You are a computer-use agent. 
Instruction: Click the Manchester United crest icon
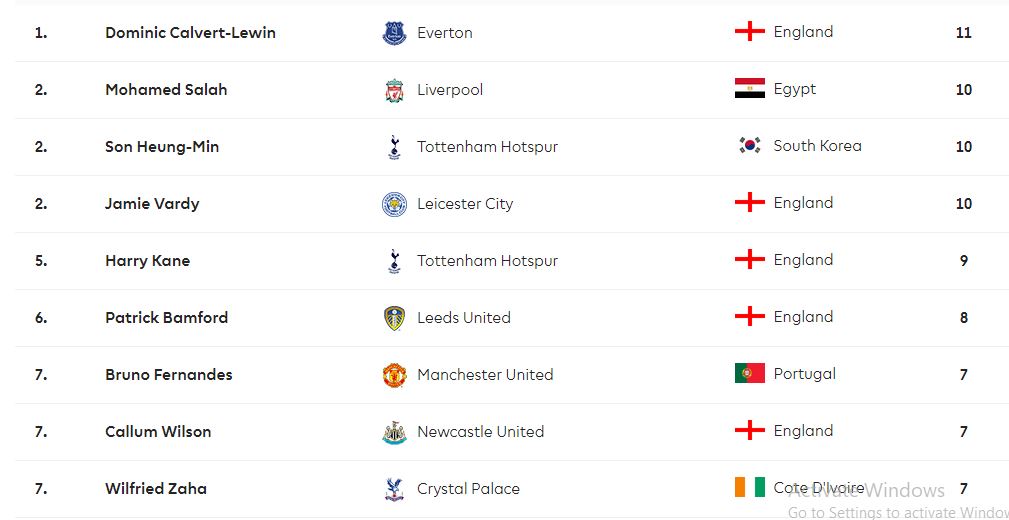click(394, 375)
